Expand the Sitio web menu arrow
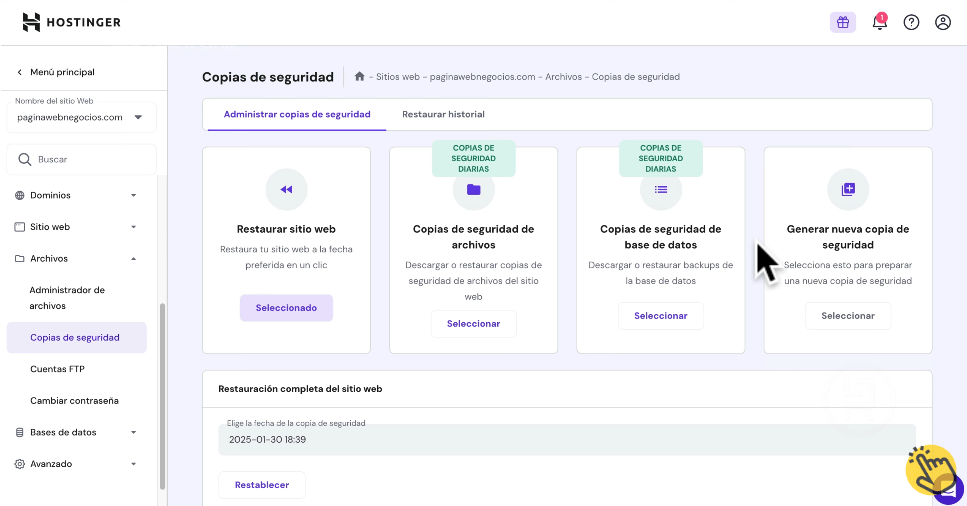This screenshot has width=967, height=506. [x=133, y=227]
